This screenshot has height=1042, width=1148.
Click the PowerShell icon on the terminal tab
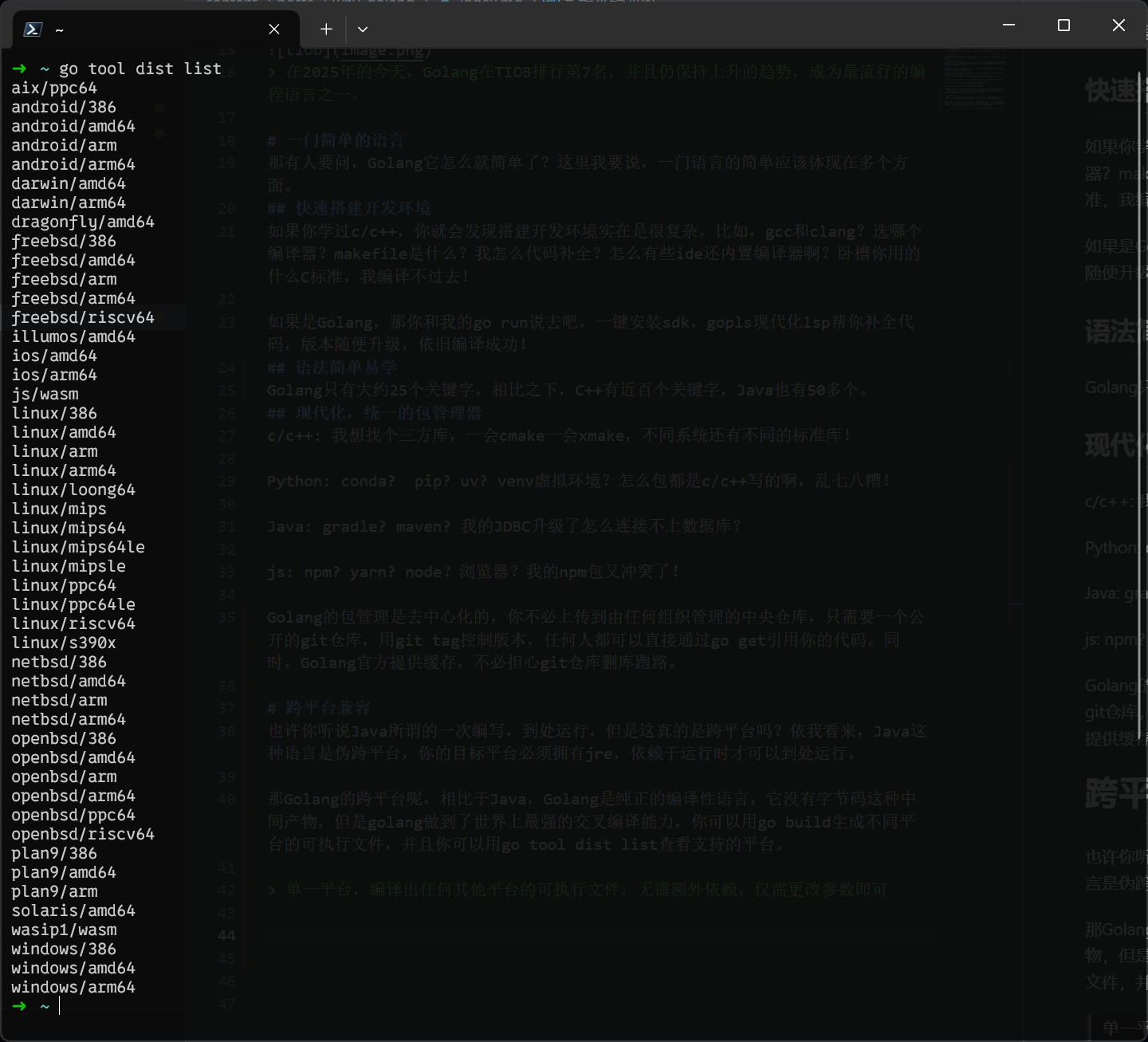click(x=32, y=29)
